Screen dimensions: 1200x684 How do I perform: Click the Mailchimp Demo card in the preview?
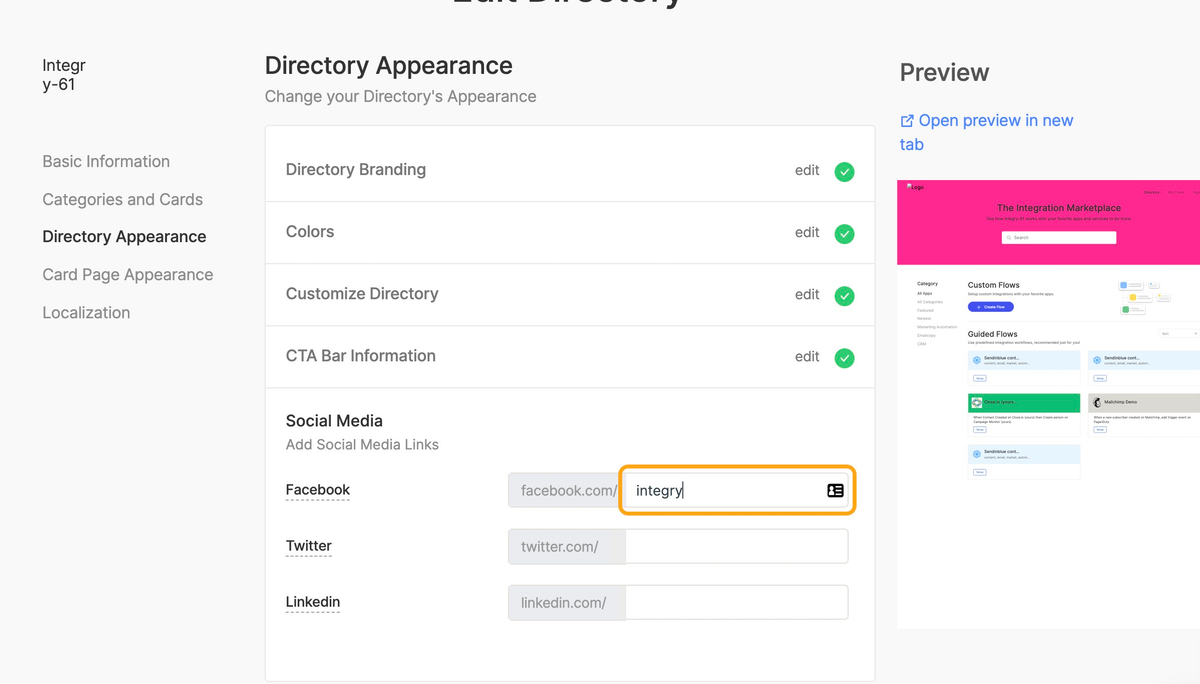coord(1144,414)
